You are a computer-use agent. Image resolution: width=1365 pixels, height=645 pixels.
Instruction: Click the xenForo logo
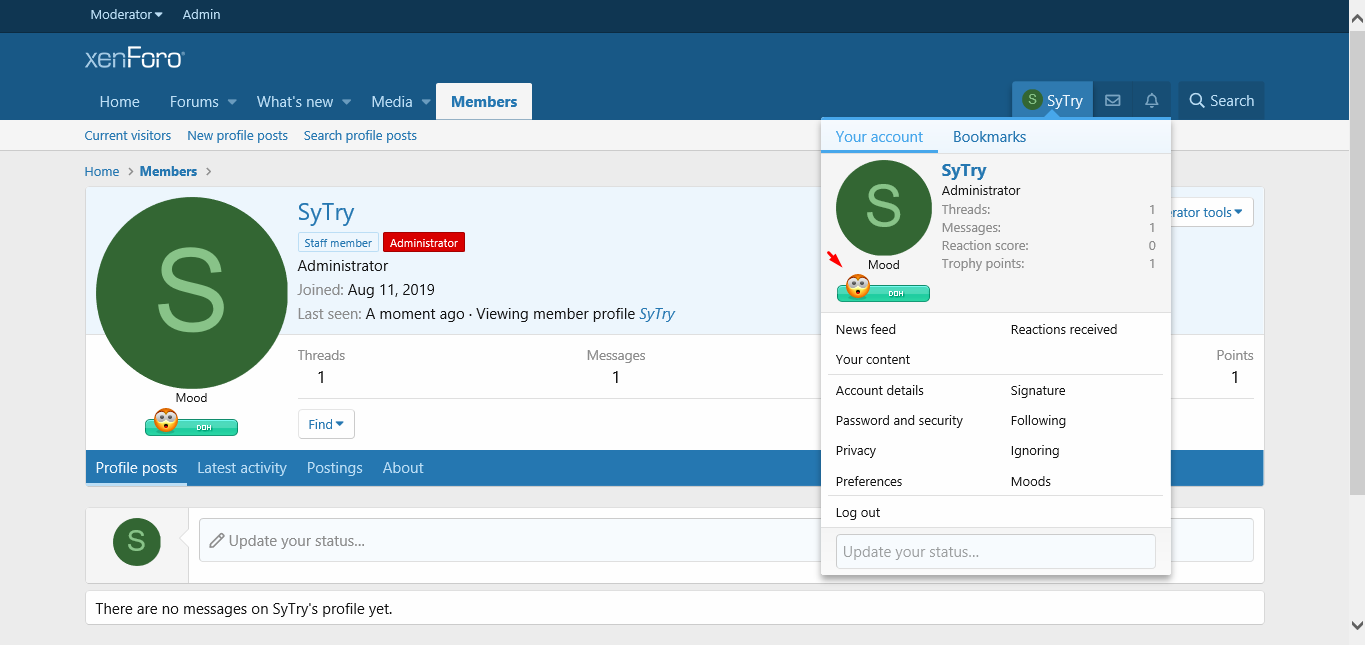(134, 58)
